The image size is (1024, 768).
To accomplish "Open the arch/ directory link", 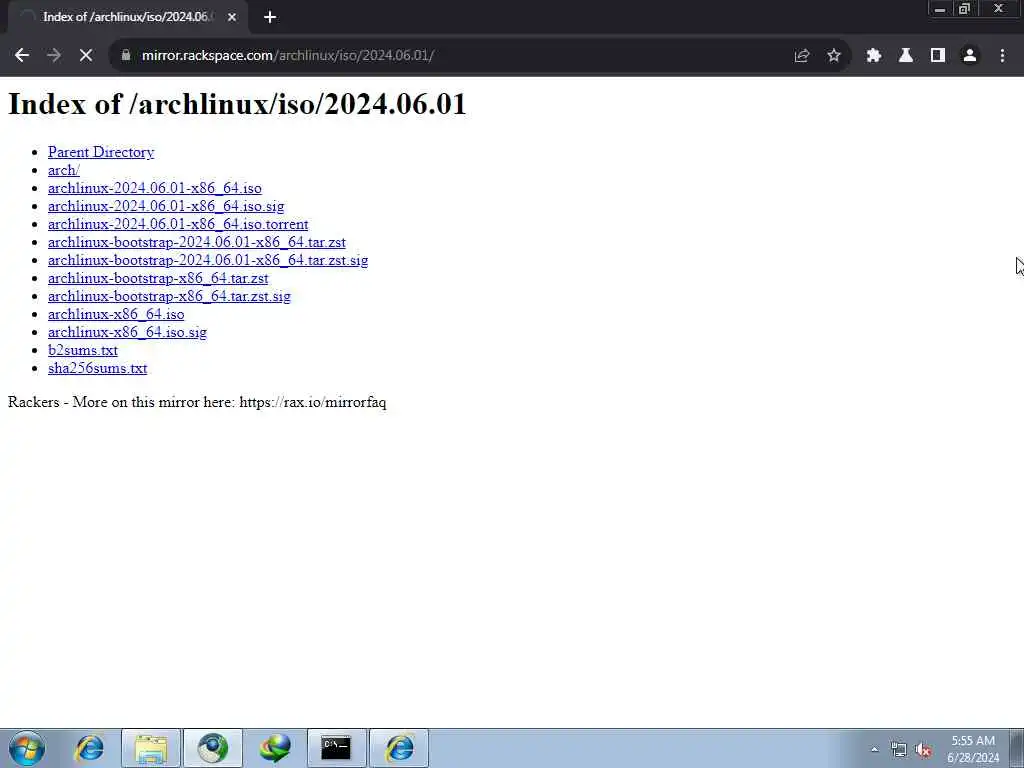I will 63,170.
